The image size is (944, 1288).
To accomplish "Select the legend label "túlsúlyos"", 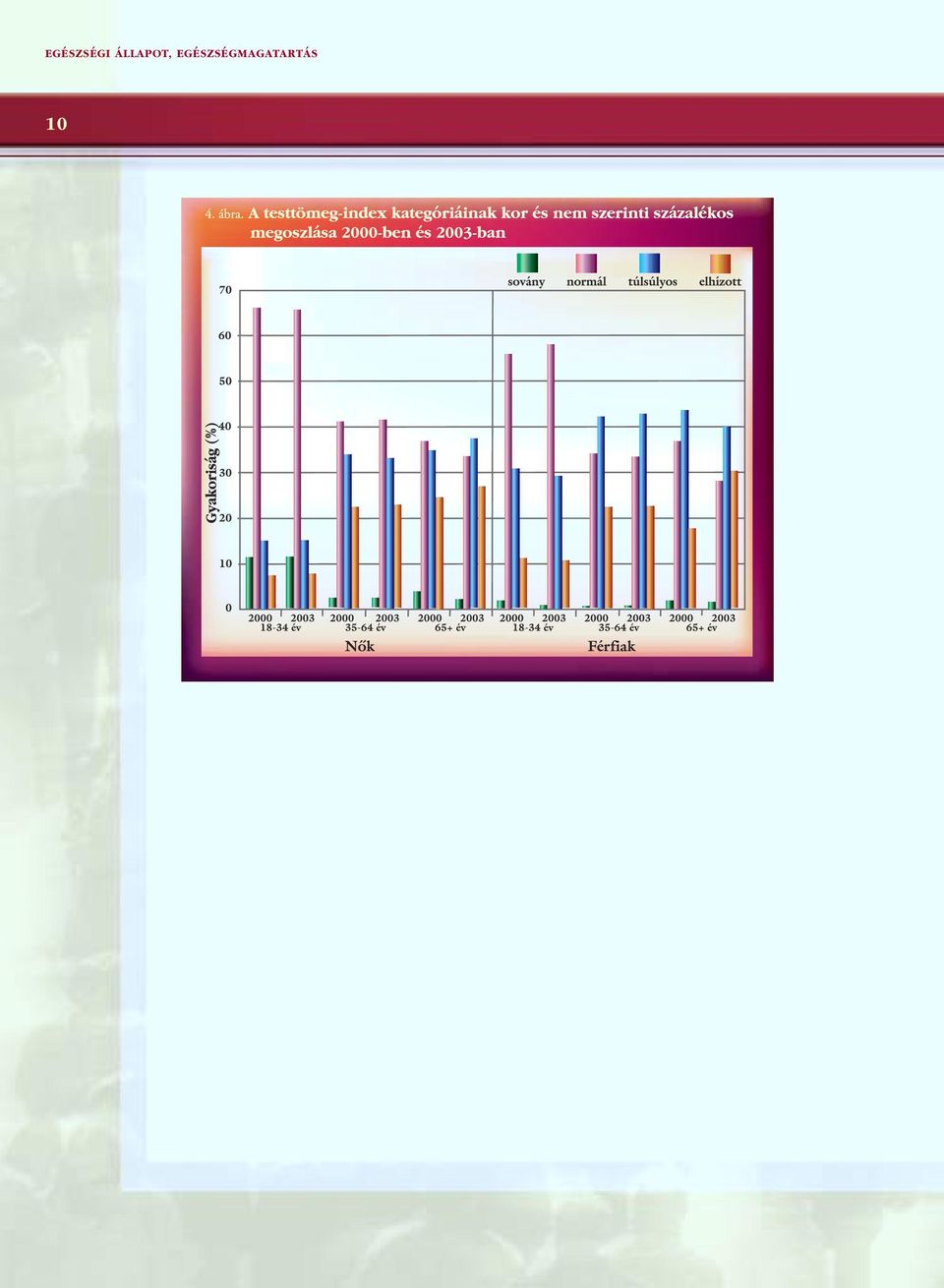I will [x=653, y=282].
